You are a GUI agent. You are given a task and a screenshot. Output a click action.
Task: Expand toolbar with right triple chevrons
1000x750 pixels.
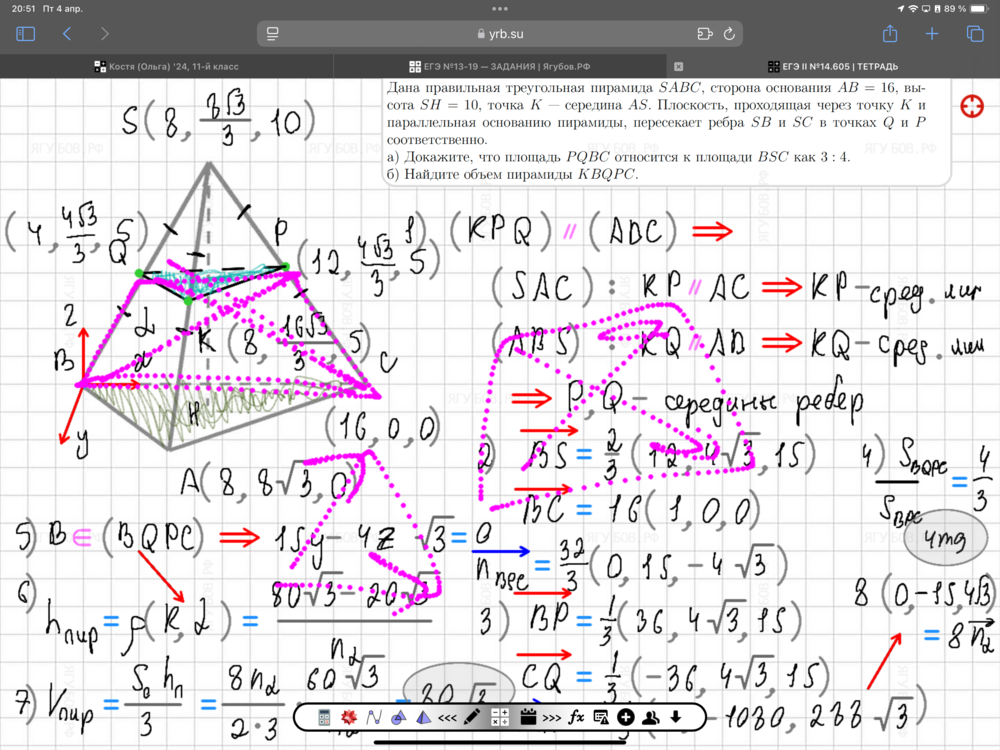tap(552, 717)
